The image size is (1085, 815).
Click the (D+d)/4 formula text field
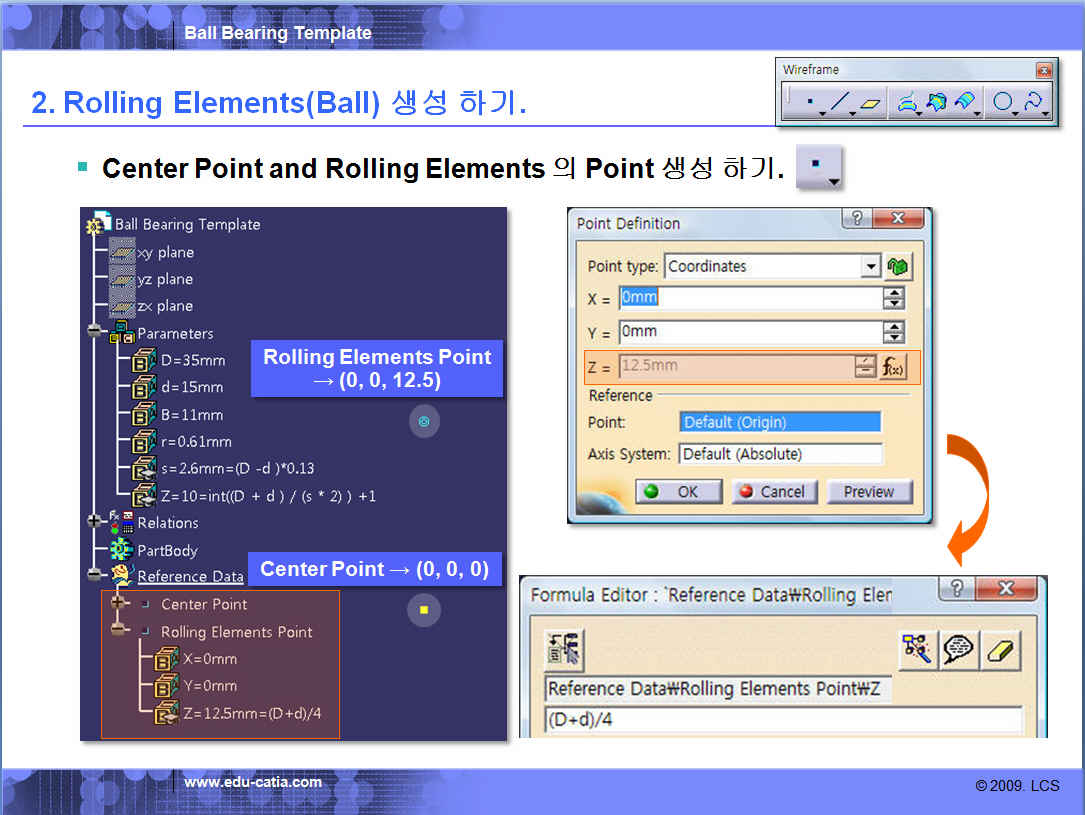point(784,720)
